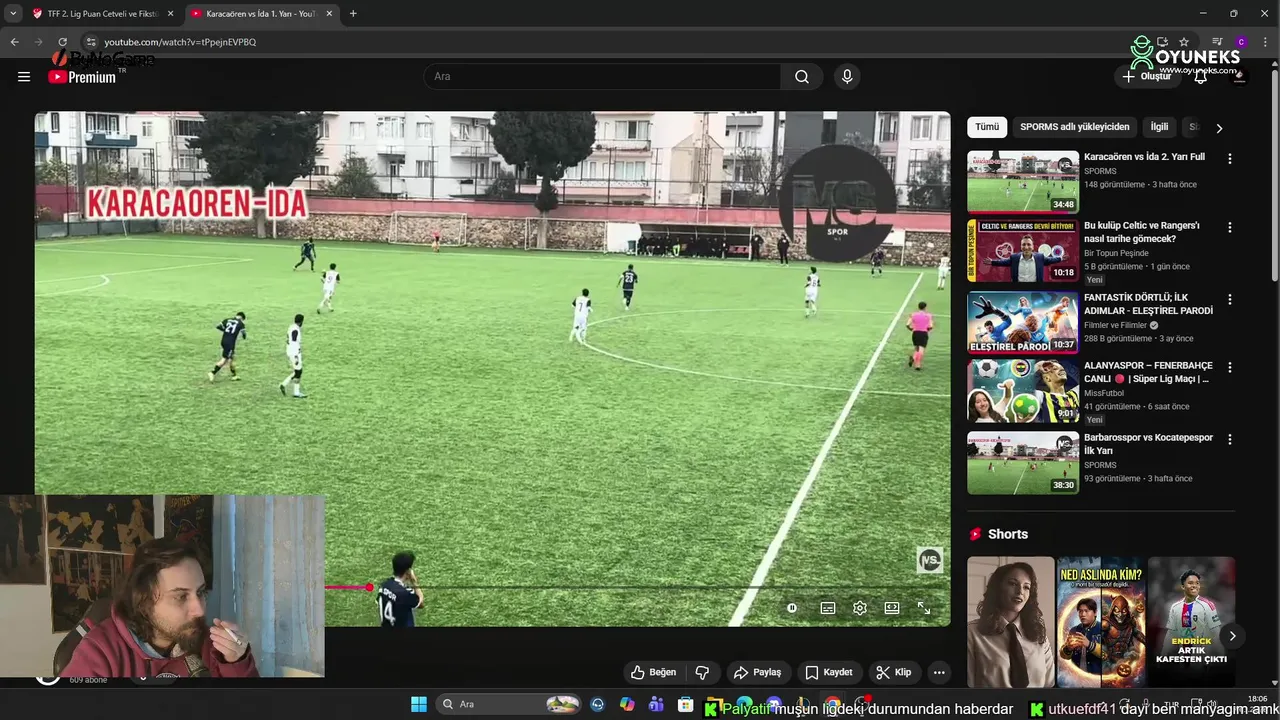Image resolution: width=1280 pixels, height=720 pixels.
Task: Open the SPORMS channel name under Barbarosspor video
Action: point(1100,465)
